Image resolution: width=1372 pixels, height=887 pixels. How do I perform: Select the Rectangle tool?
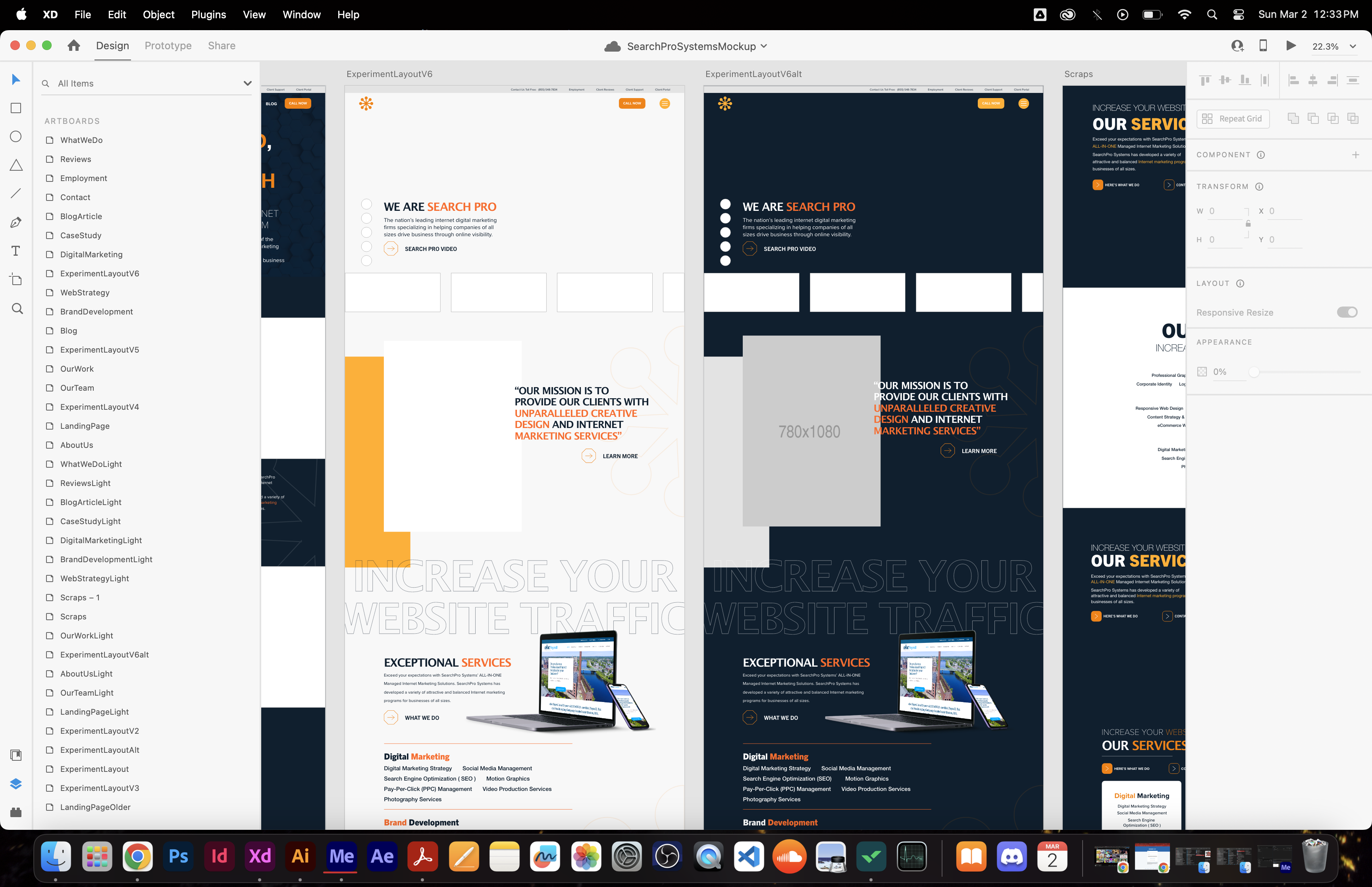(16, 108)
